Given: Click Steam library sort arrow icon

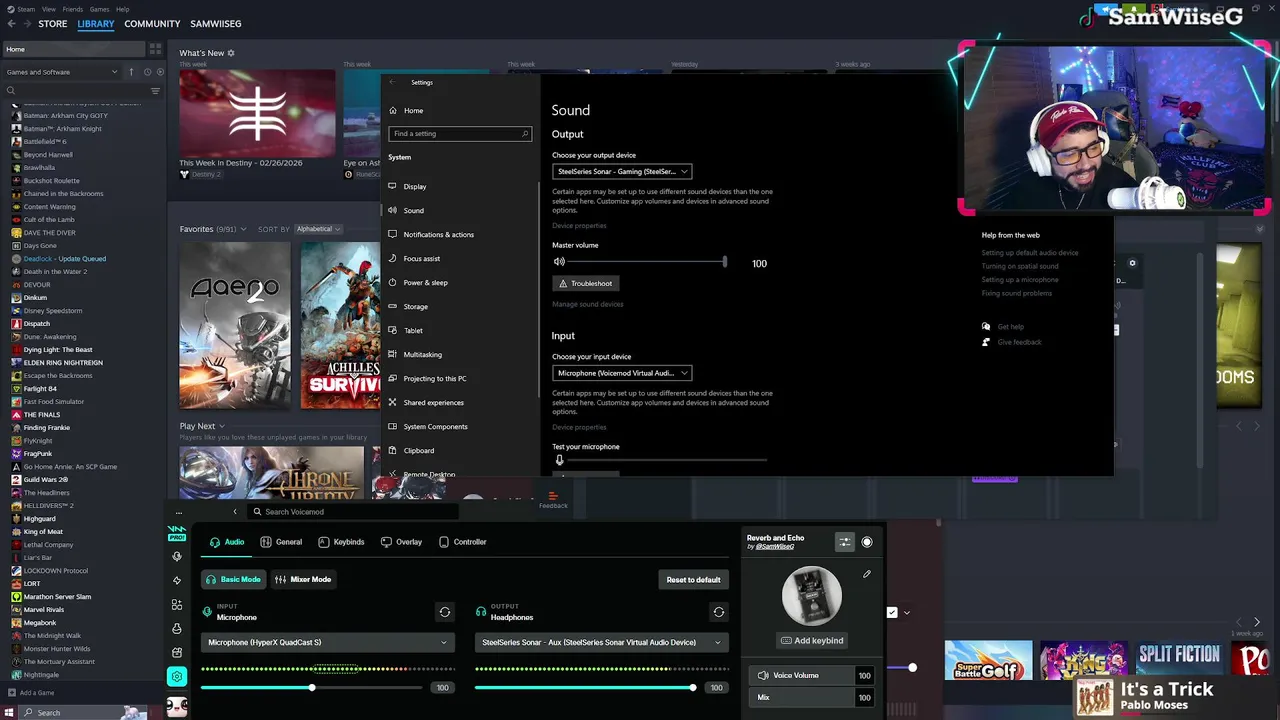Looking at the screenshot, I should point(130,72).
